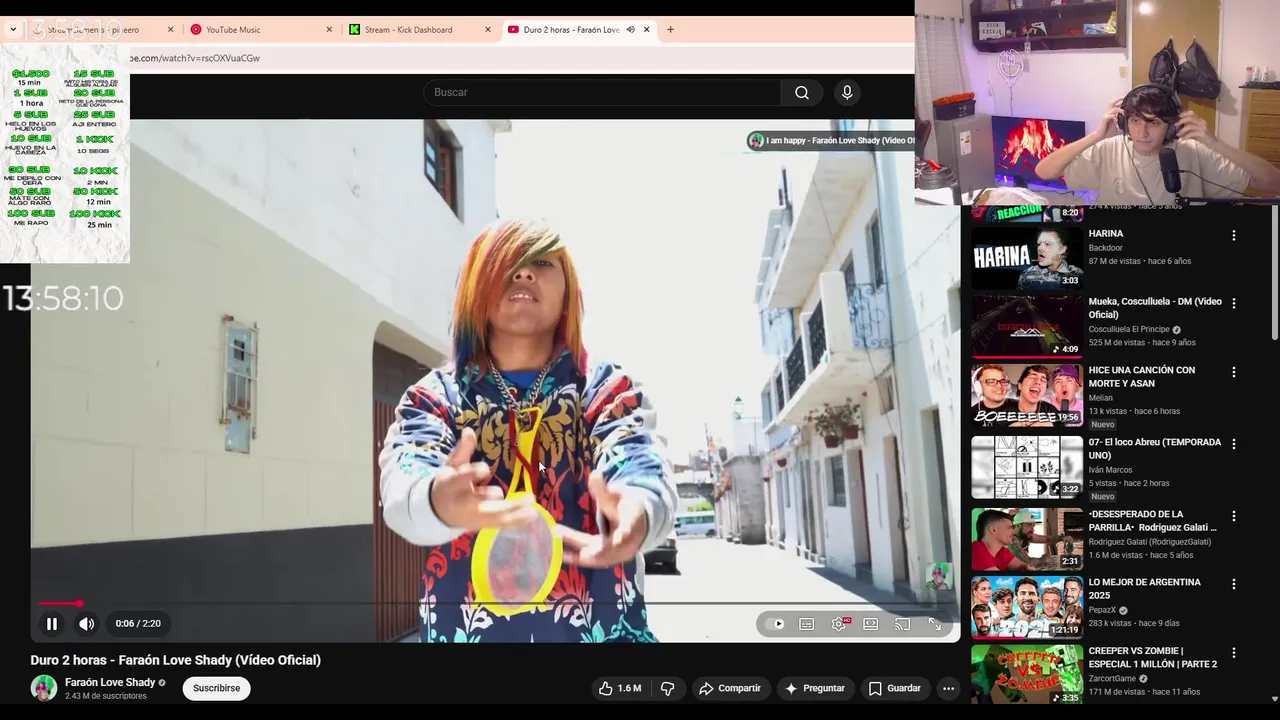Open HICE UNA CANCIÓN CON MORTE thumbnail
The image size is (1280, 720).
tap(1027, 395)
